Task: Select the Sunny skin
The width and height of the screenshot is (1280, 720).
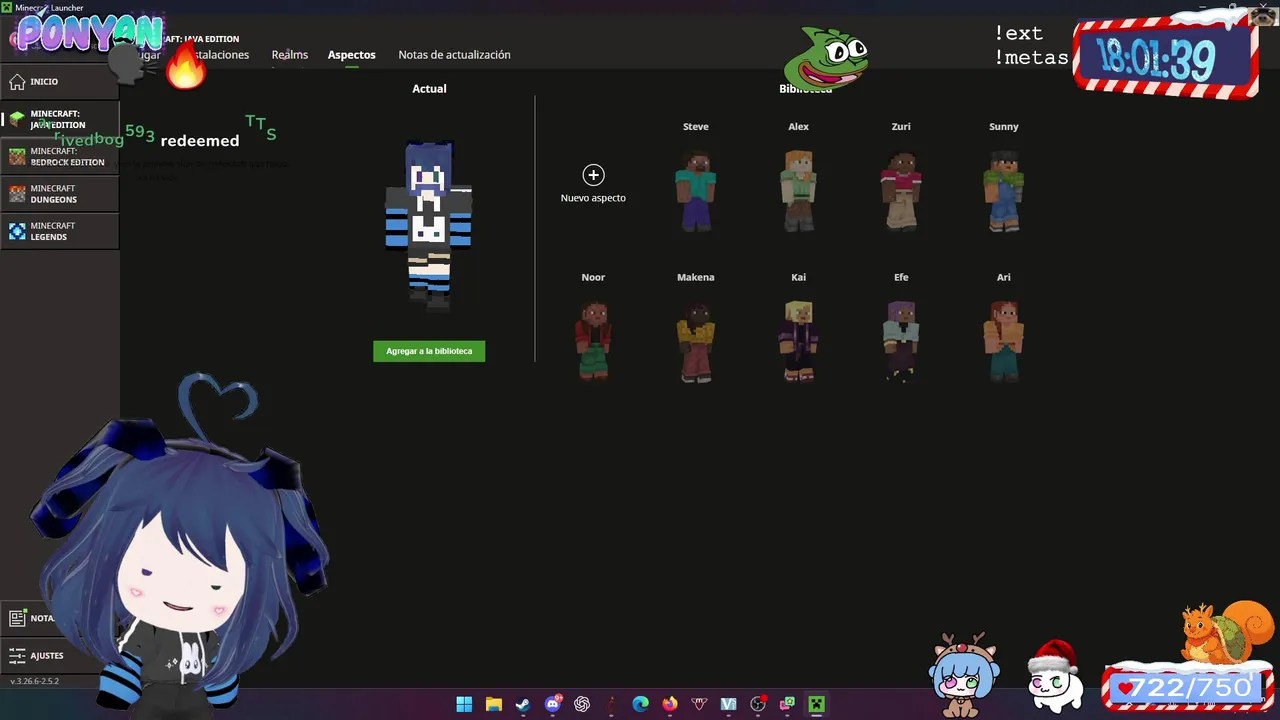Action: [1003, 190]
